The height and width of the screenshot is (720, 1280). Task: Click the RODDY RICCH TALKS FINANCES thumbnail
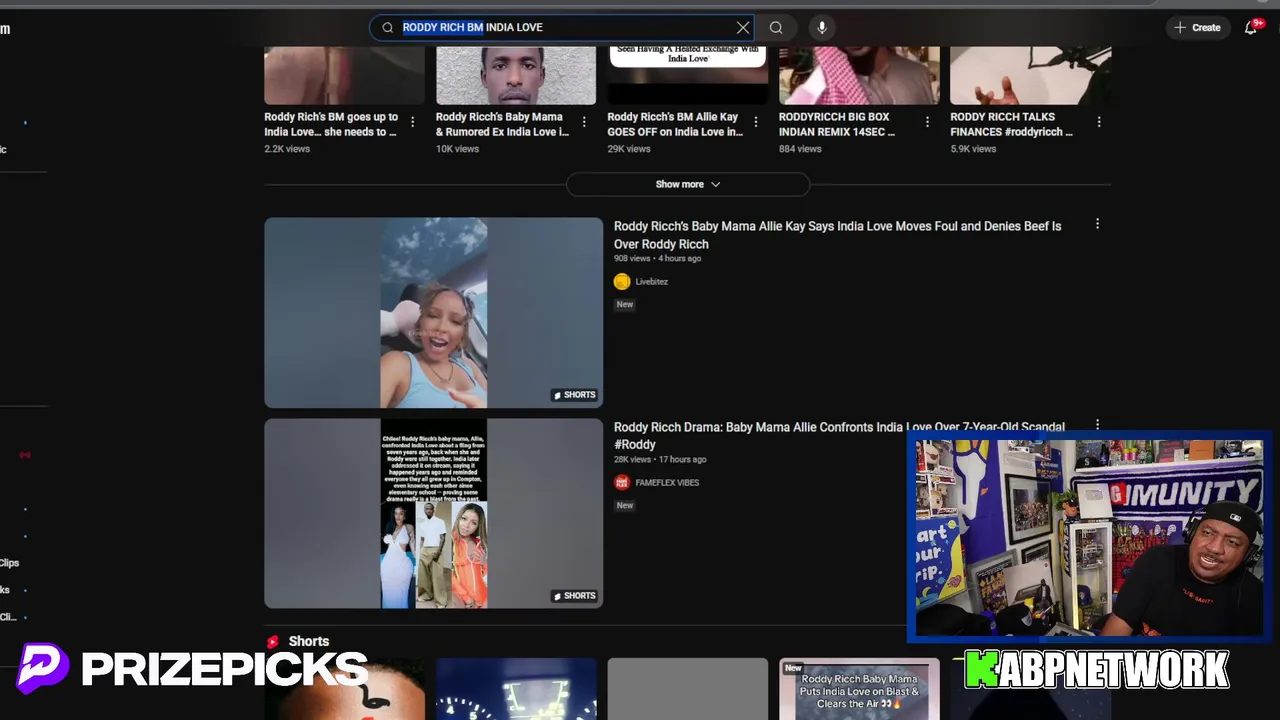[x=1030, y=75]
